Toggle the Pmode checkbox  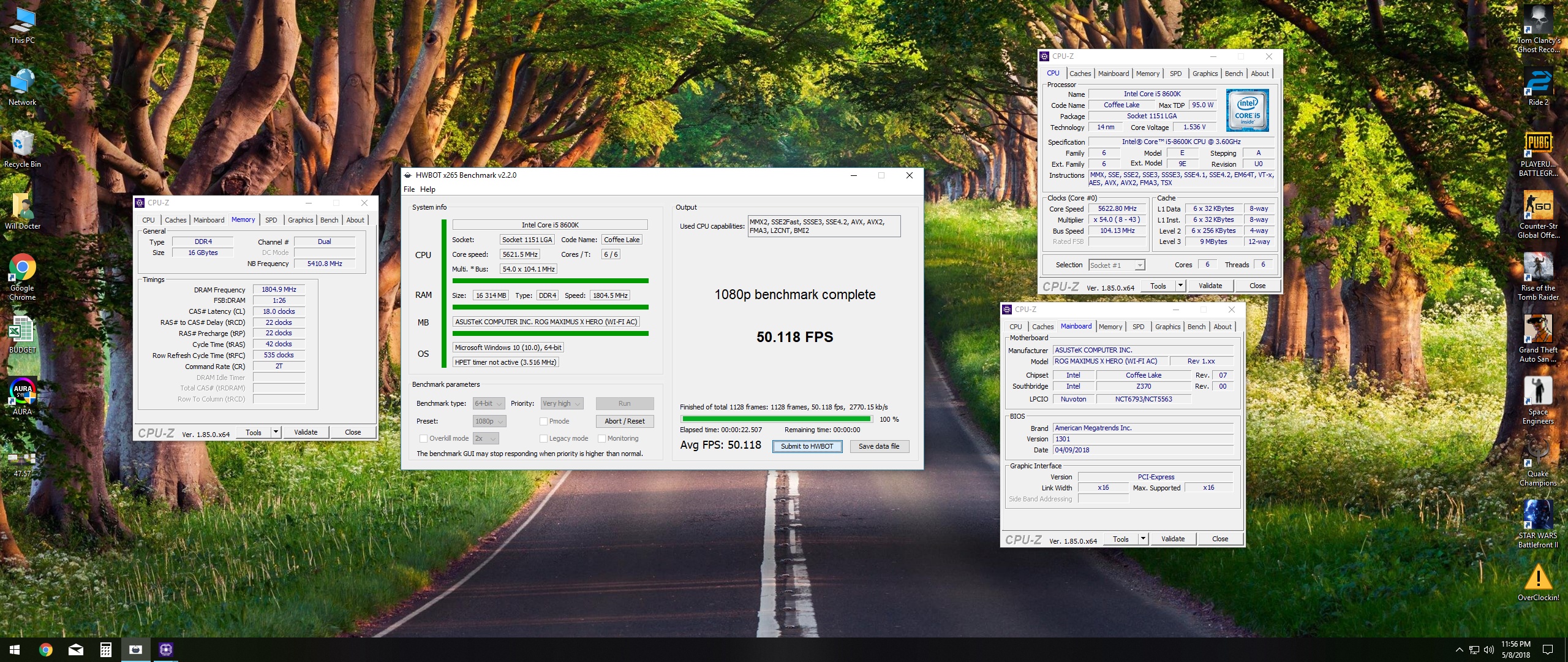tap(543, 421)
